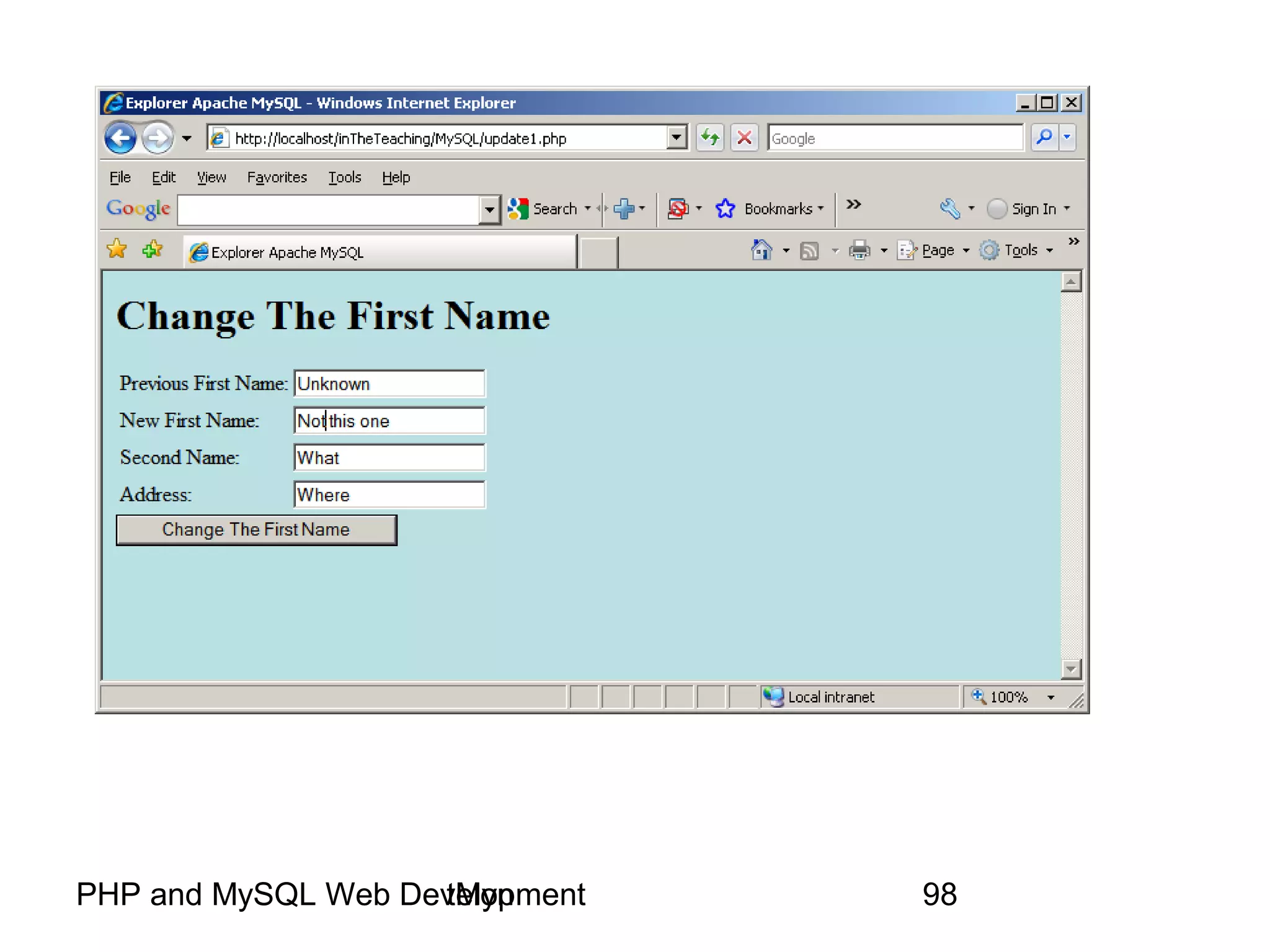Click the browser Forward arrow button
This screenshot has height=952, width=1270.
click(x=157, y=138)
